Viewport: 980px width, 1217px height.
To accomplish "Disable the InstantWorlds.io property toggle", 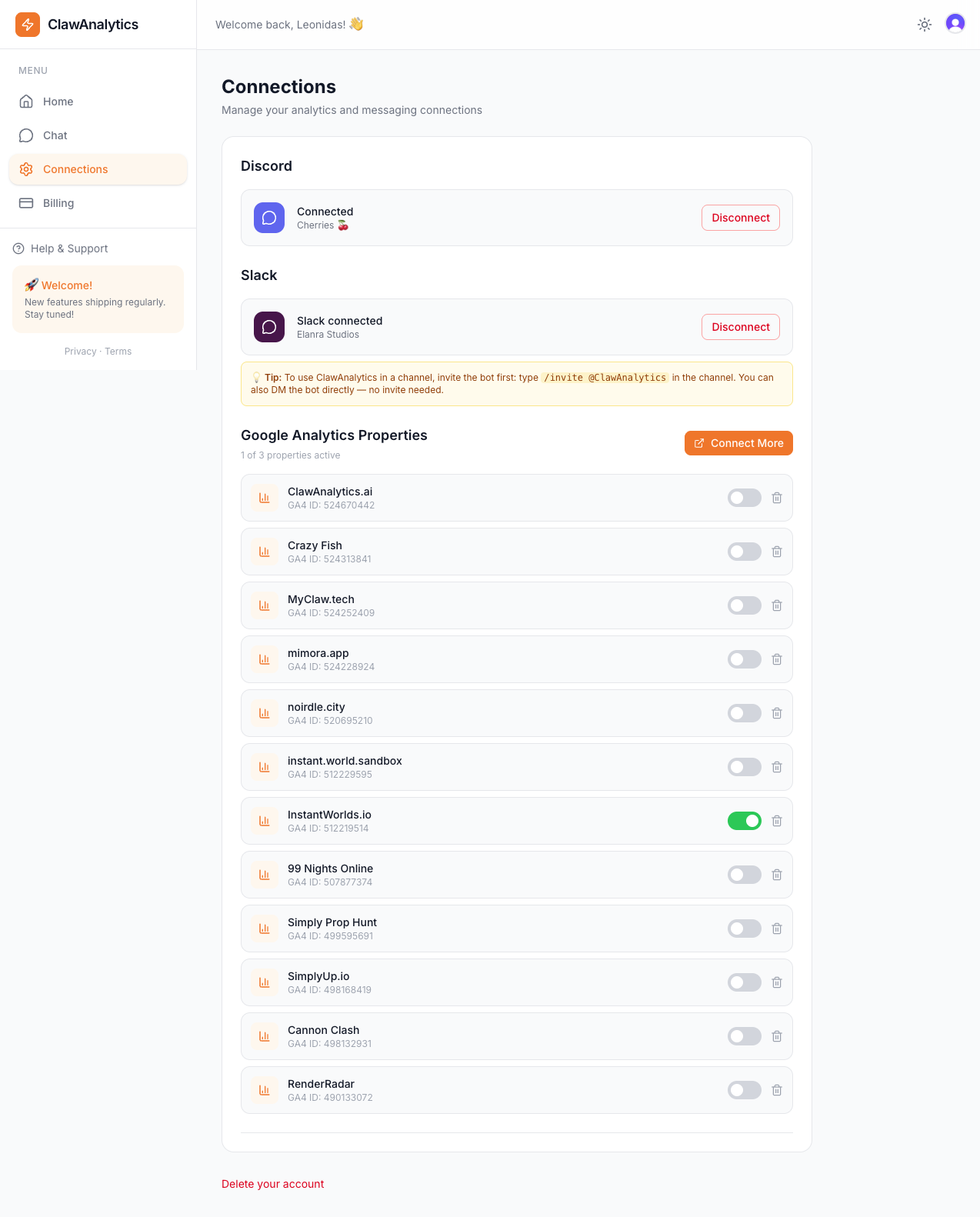I will click(x=744, y=821).
